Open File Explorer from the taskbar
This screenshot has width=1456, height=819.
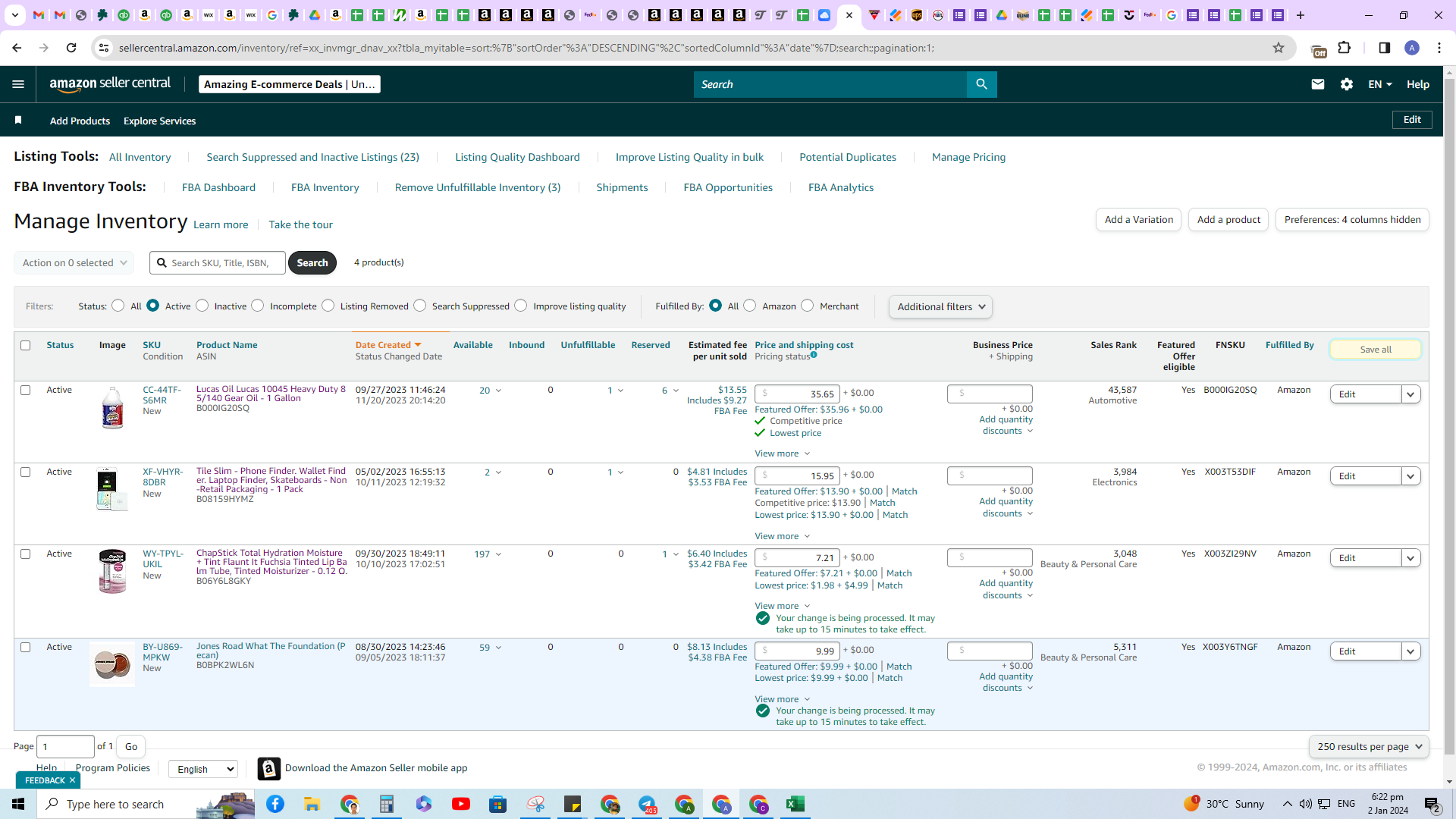click(x=312, y=804)
